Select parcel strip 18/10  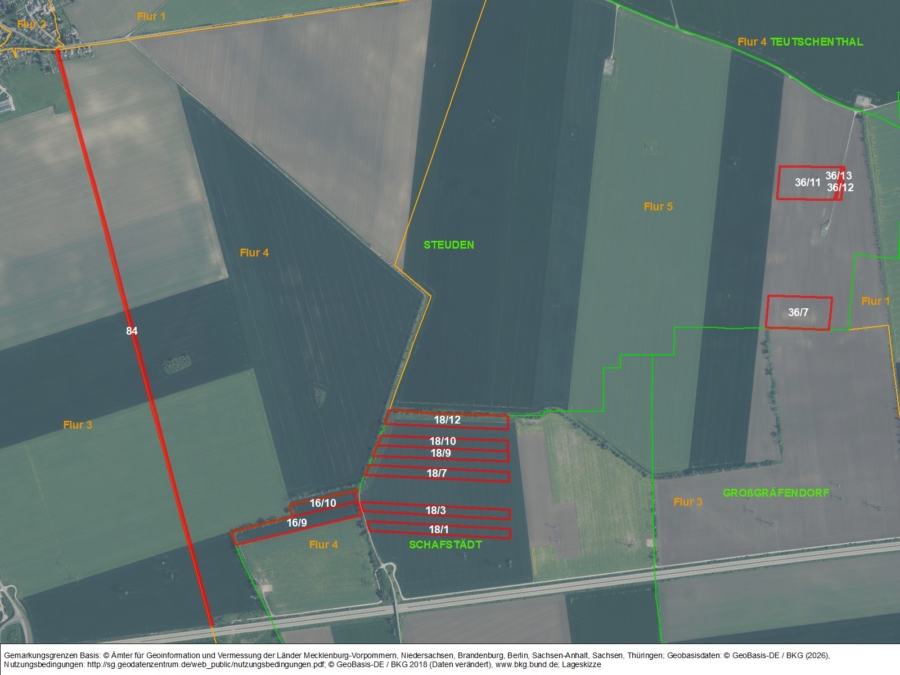pyautogui.click(x=443, y=441)
